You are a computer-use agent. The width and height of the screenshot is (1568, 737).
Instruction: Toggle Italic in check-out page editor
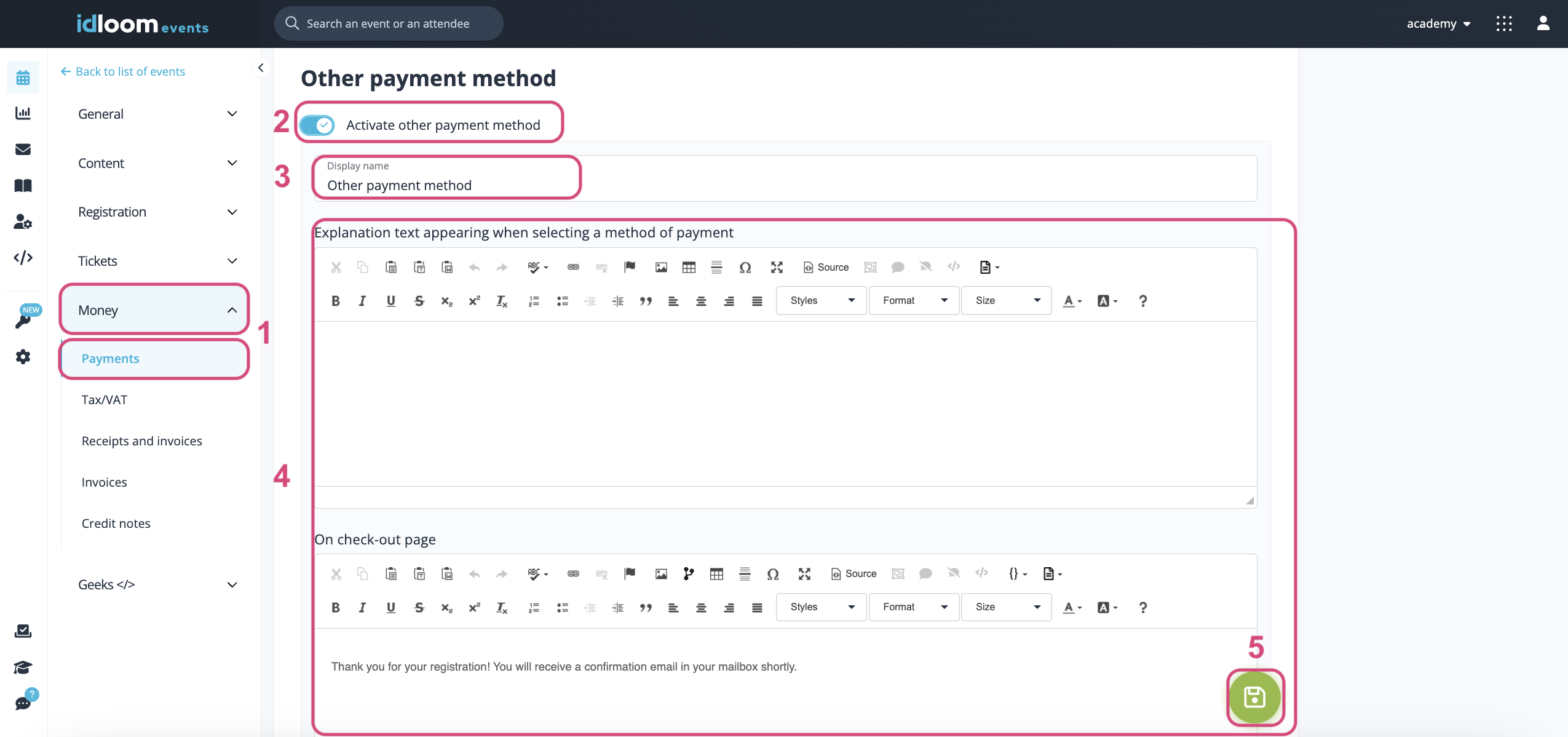coord(362,607)
